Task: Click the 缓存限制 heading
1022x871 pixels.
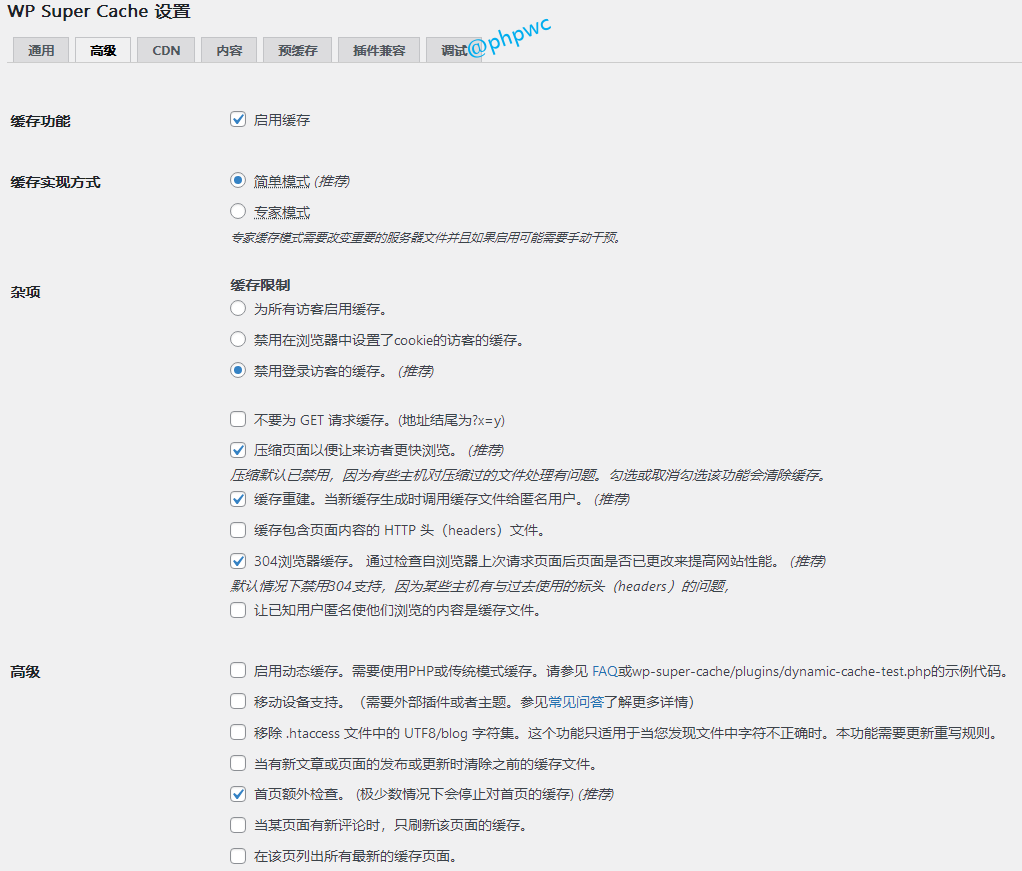Action: point(260,285)
